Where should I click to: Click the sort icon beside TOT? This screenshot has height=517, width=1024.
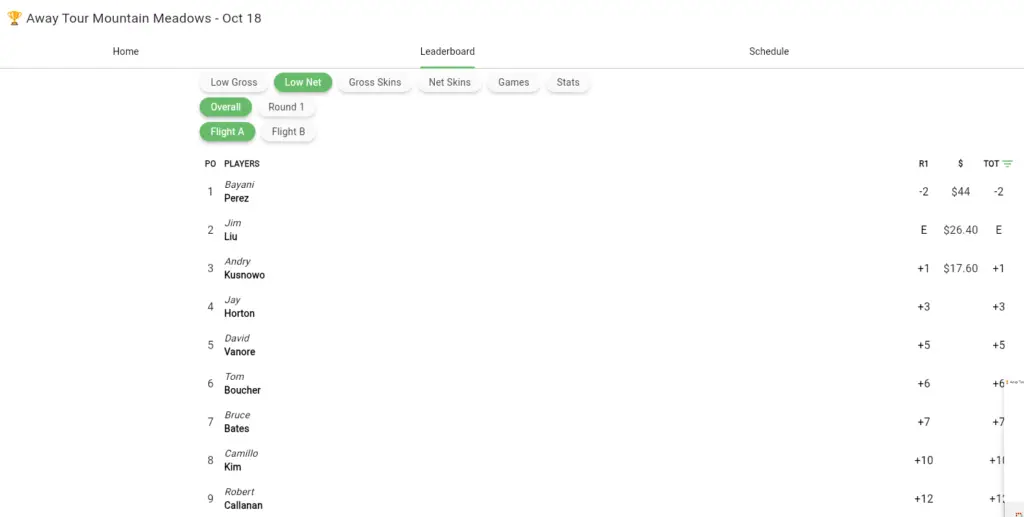1007,164
